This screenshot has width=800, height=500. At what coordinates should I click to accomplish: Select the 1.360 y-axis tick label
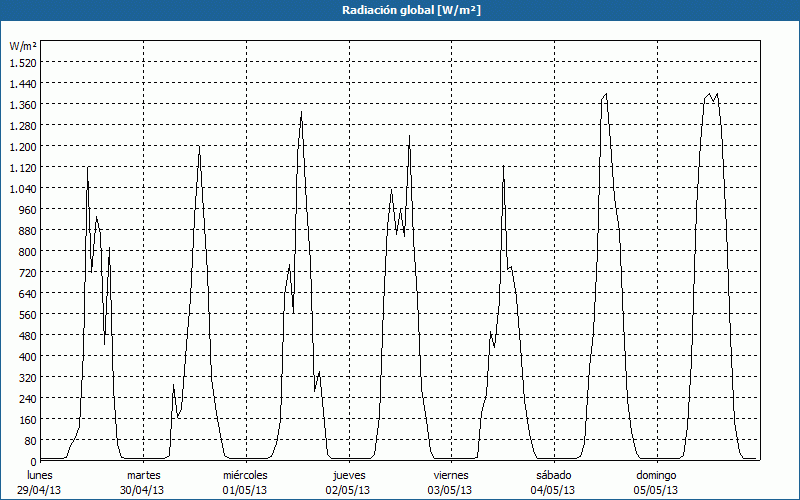tap(22, 104)
